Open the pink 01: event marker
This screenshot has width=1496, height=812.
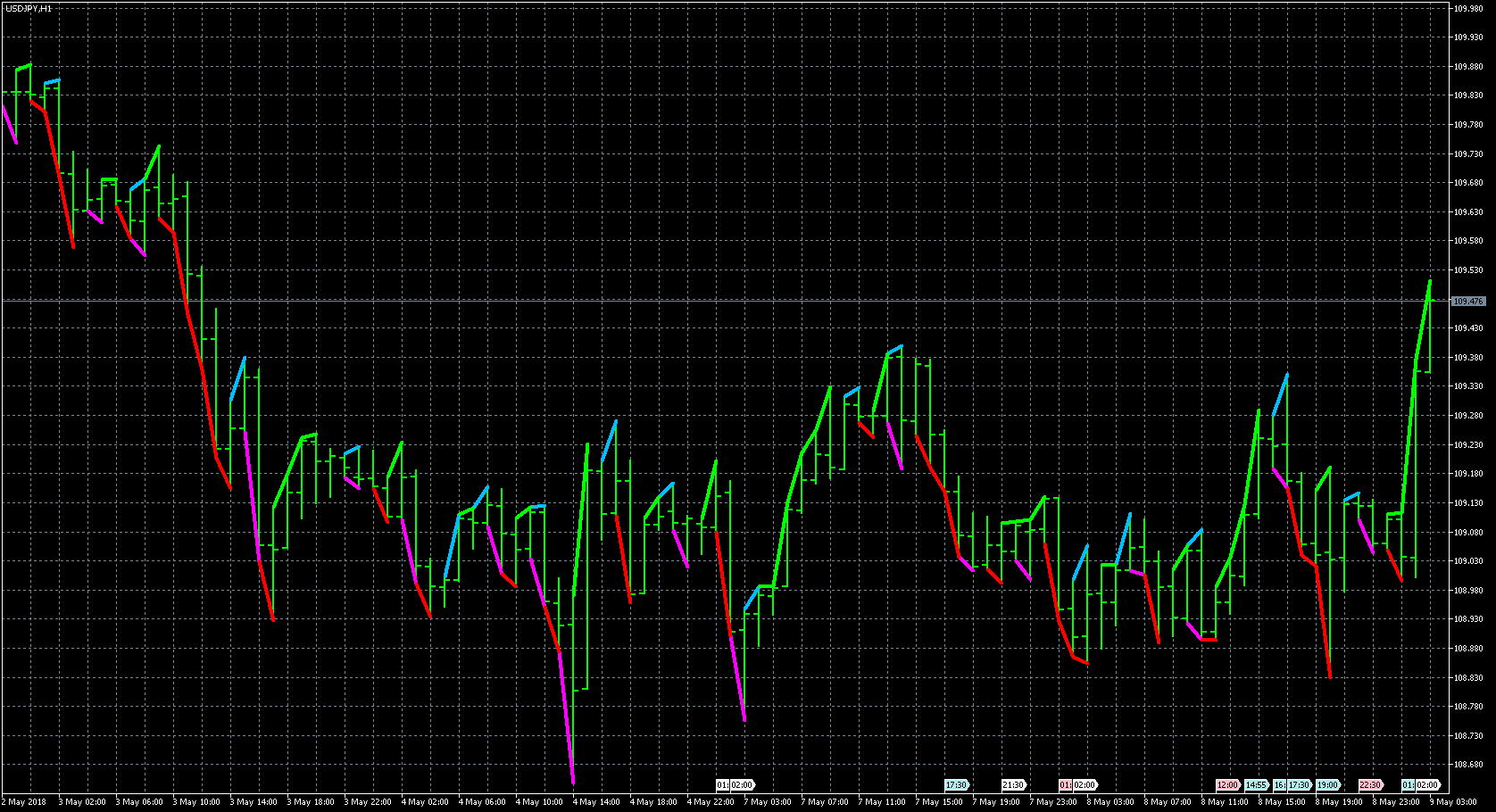pos(1065,785)
